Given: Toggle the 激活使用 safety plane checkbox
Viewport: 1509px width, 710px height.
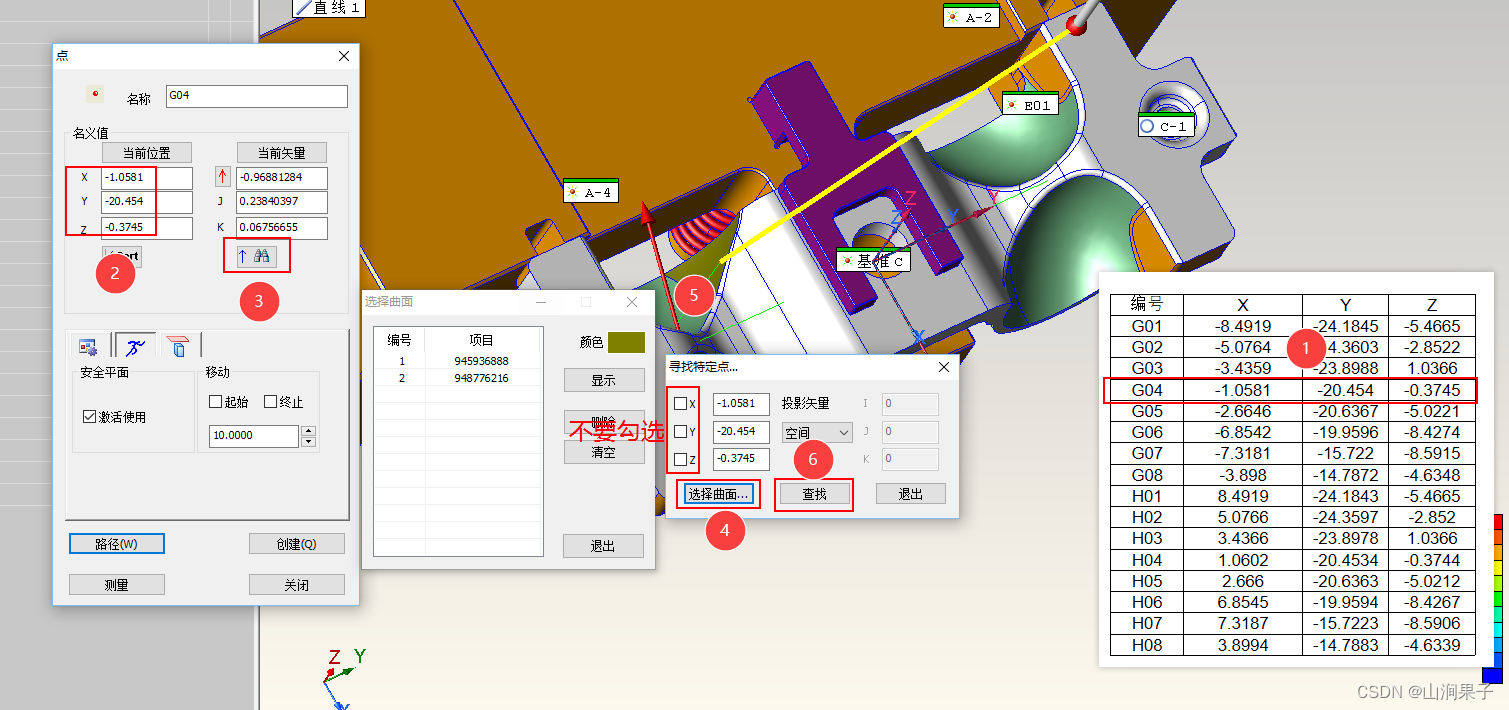Looking at the screenshot, I should point(90,417).
